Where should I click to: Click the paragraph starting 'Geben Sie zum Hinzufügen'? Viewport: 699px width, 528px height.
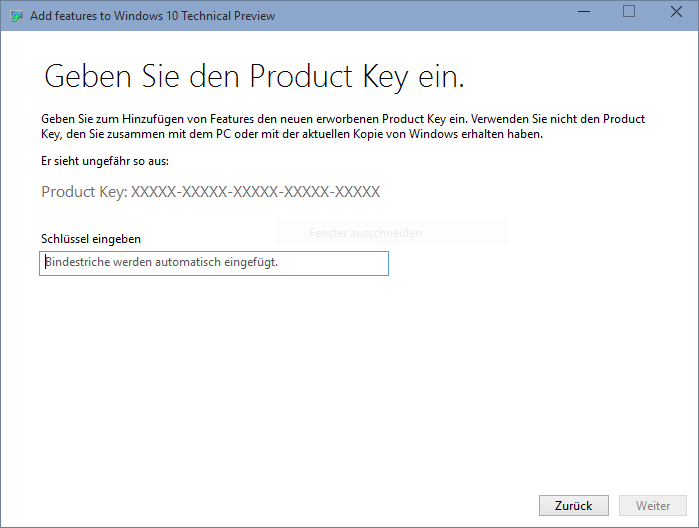click(343, 126)
